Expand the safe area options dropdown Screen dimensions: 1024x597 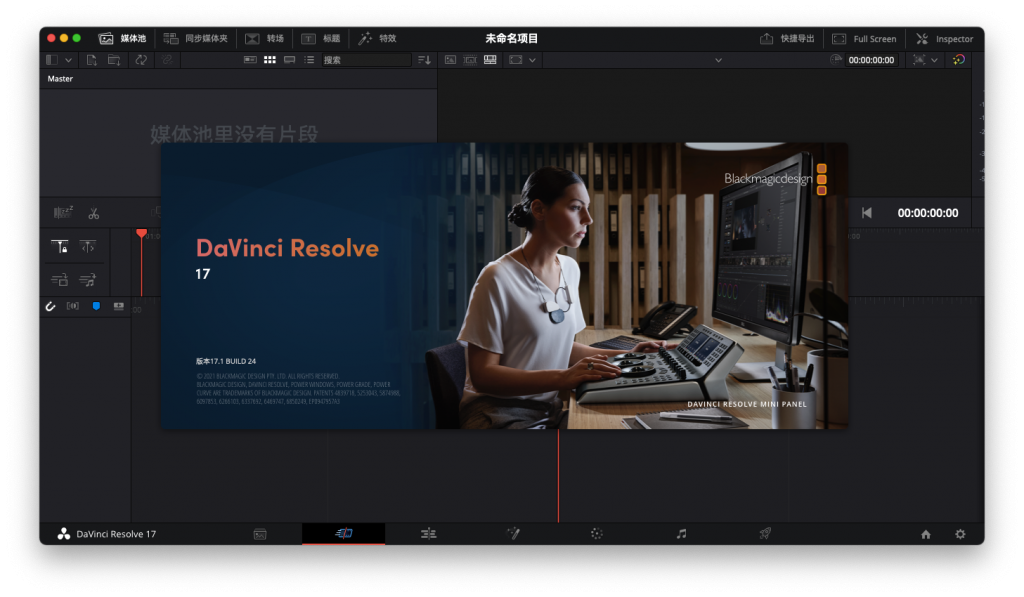click(x=935, y=60)
